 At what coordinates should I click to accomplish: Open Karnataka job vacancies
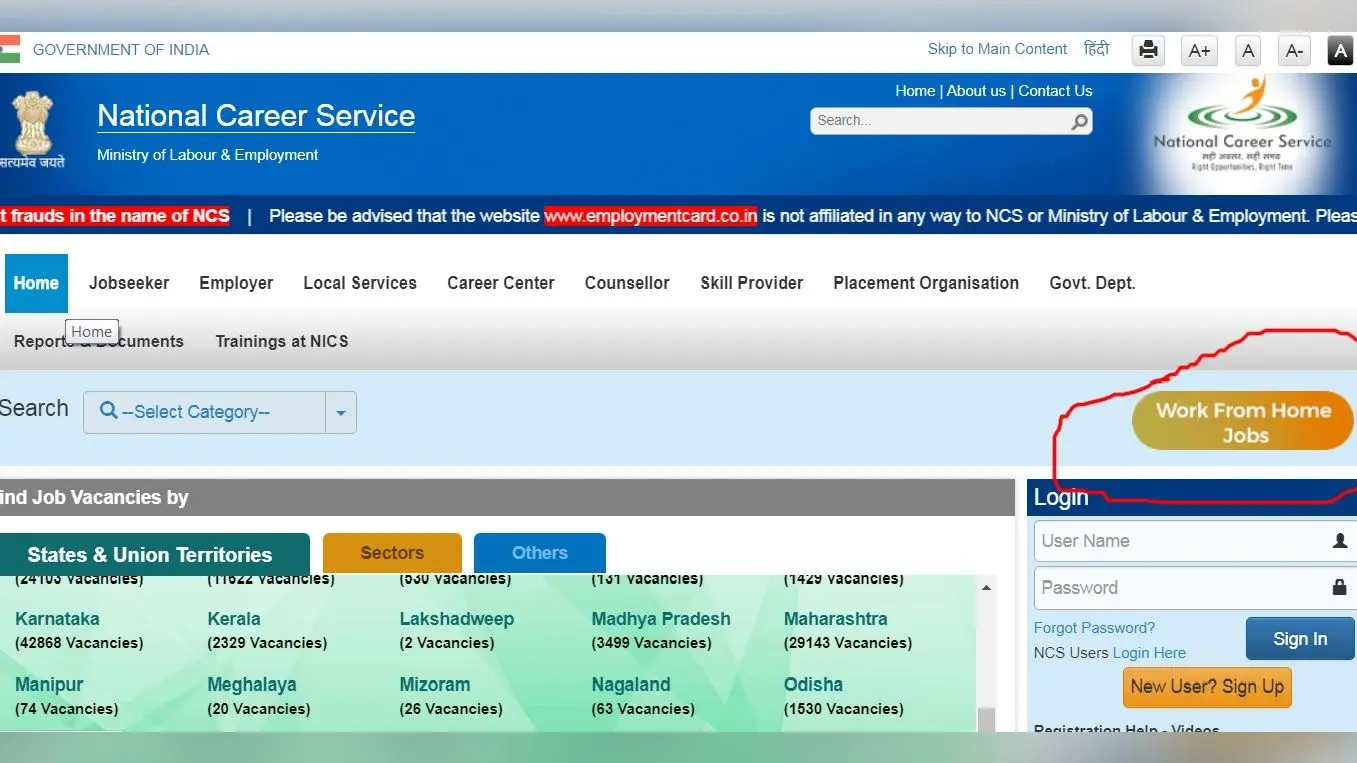[57, 619]
